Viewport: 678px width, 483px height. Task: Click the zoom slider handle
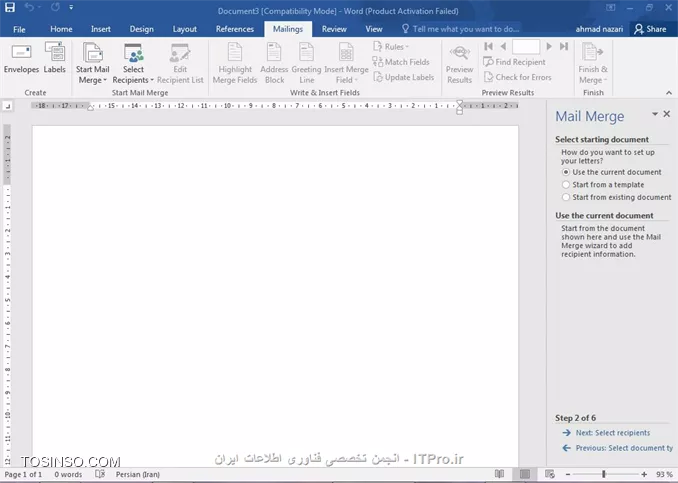pos(604,474)
